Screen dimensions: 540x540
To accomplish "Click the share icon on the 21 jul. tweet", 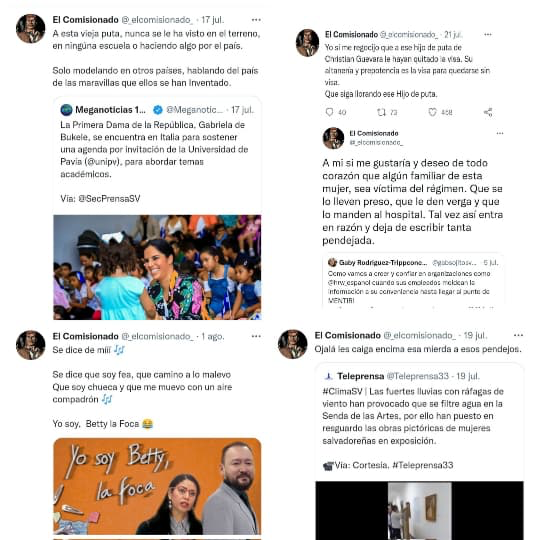I will pyautogui.click(x=488, y=112).
